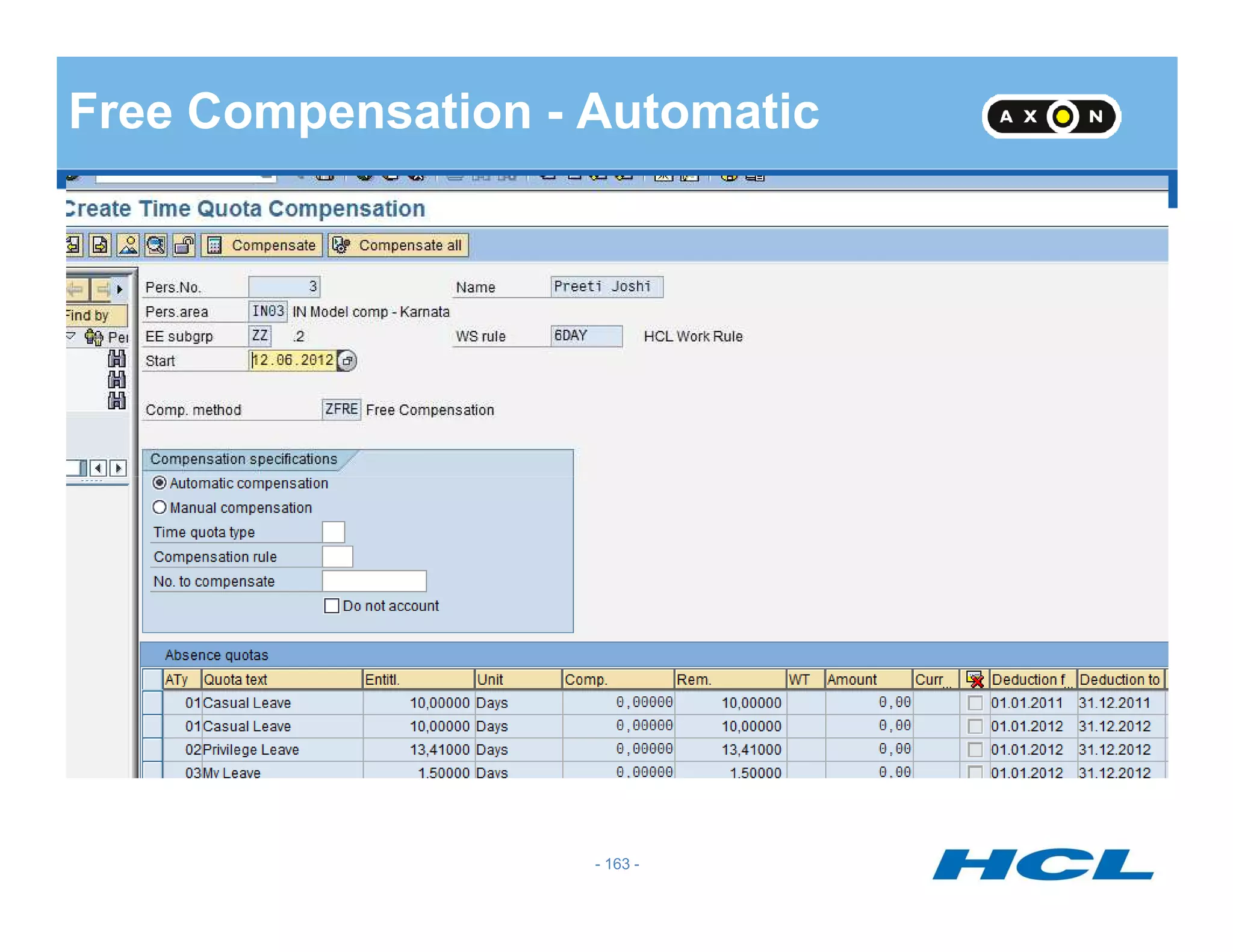Image resolution: width=1233 pixels, height=952 pixels.
Task: Tick checkbox in My Leave row
Action: coord(975,771)
